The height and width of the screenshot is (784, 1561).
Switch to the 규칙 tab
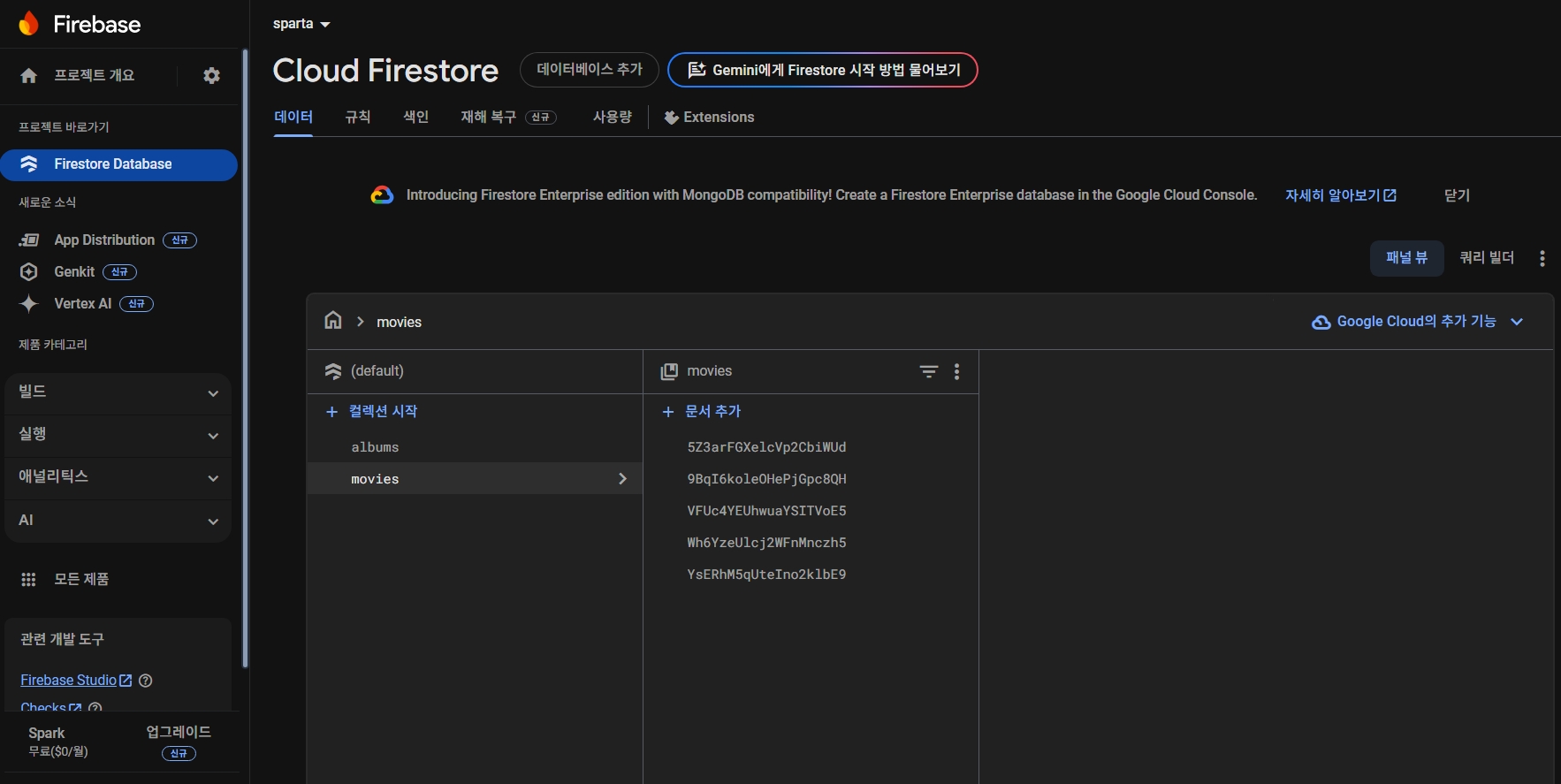pyautogui.click(x=358, y=118)
